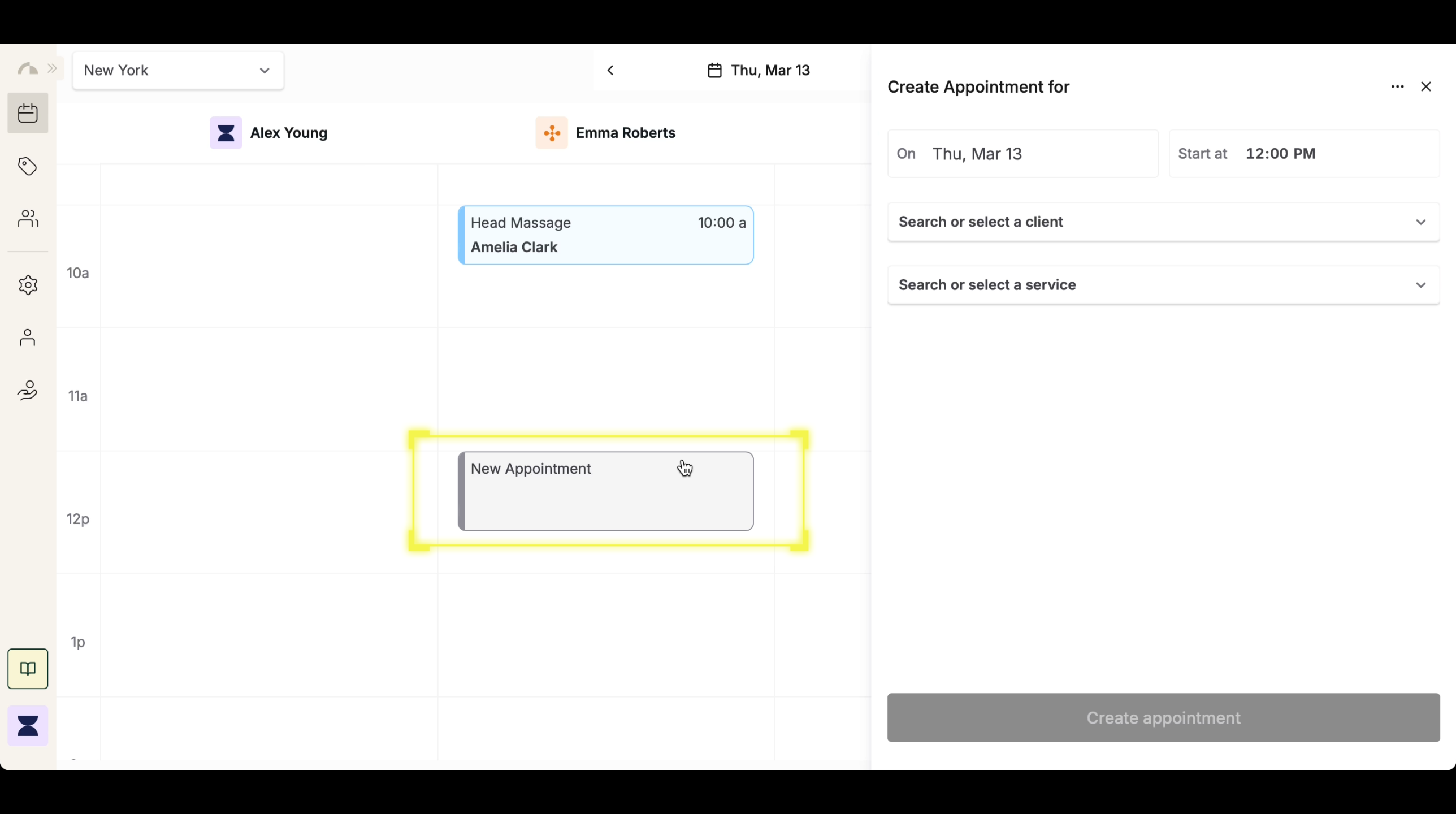Expand the select a service dropdown
Image resolution: width=1456 pixels, height=814 pixels.
pyautogui.click(x=1163, y=285)
